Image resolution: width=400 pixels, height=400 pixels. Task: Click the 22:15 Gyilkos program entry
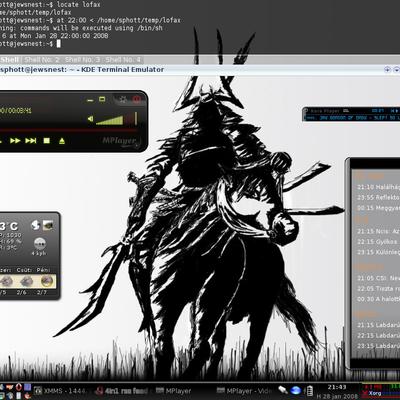tap(378, 242)
